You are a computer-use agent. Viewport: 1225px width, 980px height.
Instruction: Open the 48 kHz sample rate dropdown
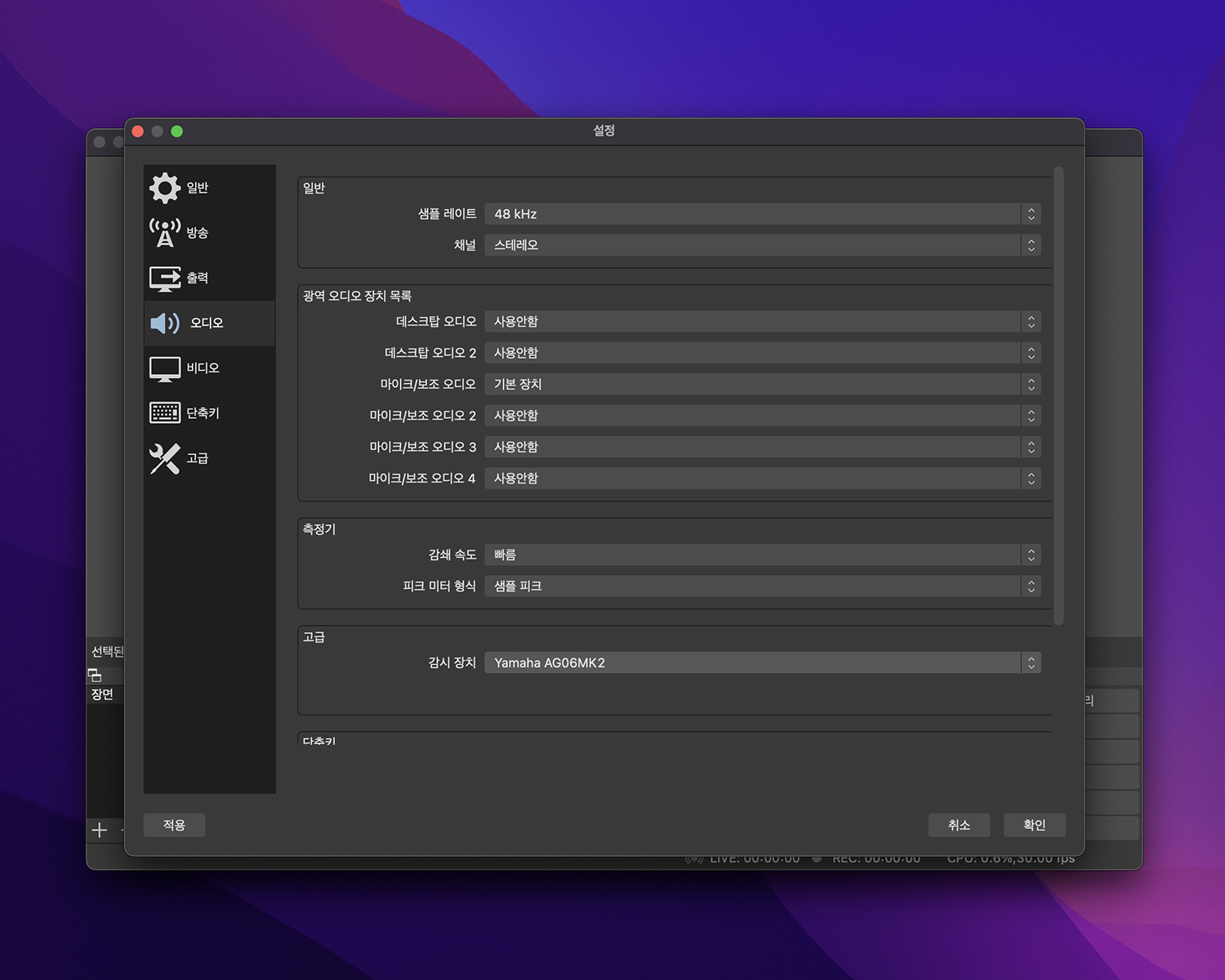click(762, 214)
